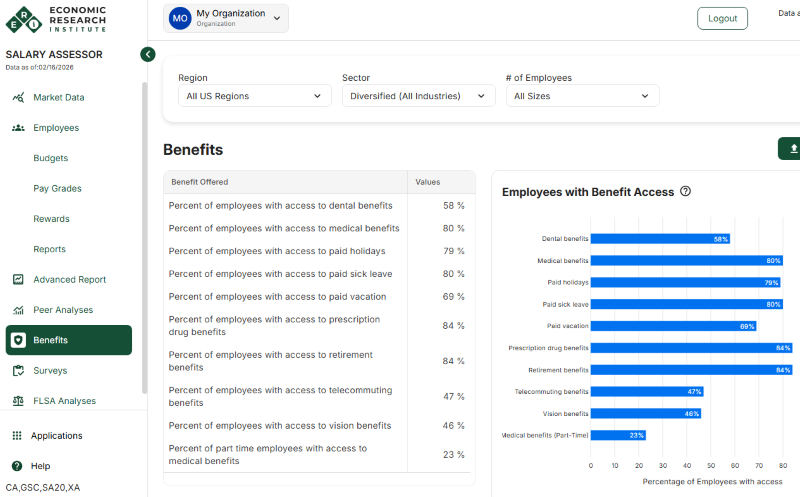Click the Peer Analyses bar chart icon
The width and height of the screenshot is (800, 497).
click(x=18, y=310)
